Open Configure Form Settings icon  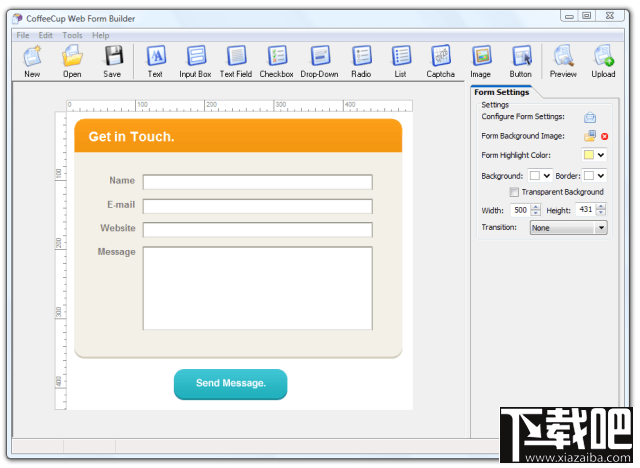pos(589,118)
